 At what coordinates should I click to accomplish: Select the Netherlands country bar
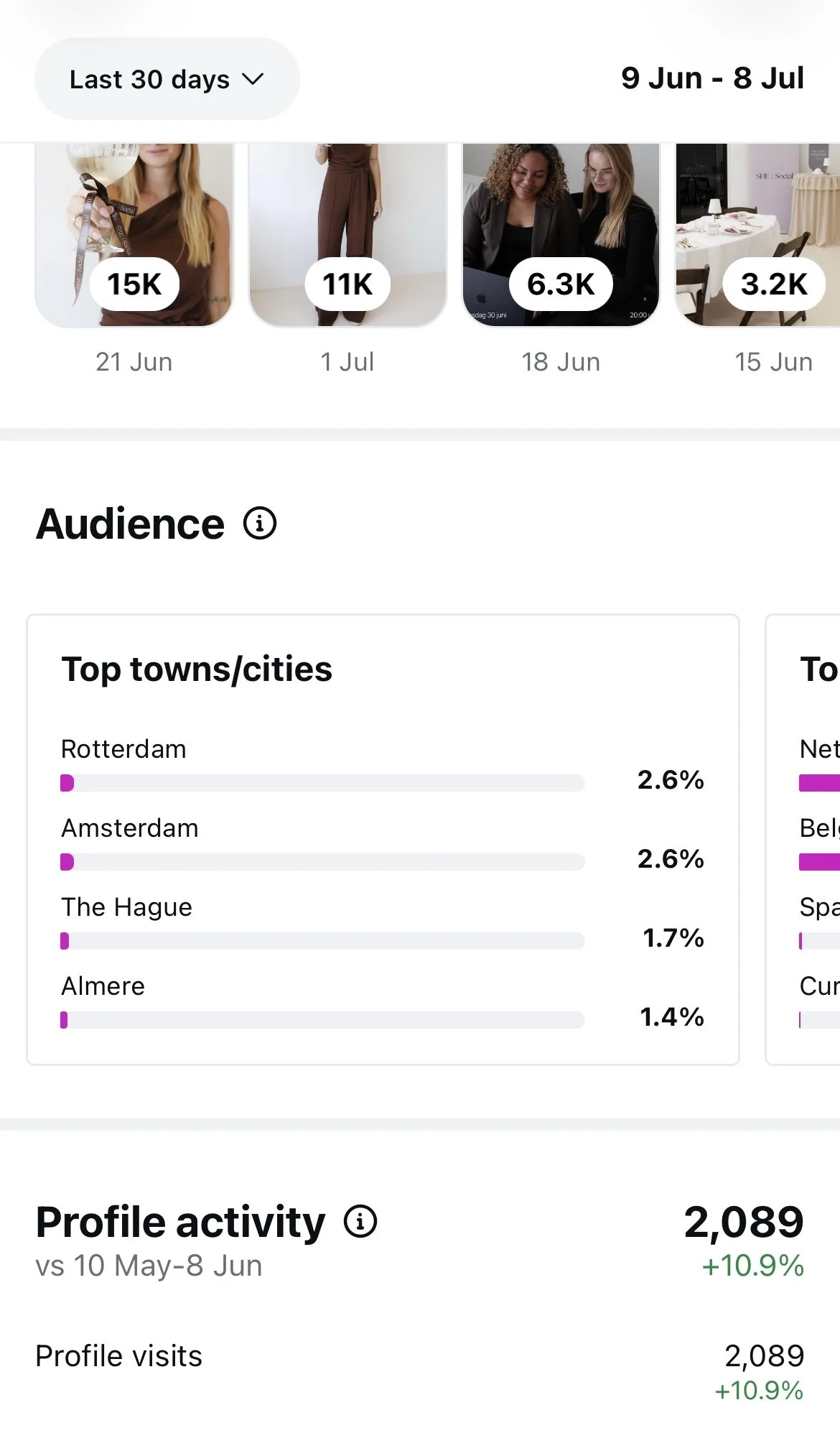pyautogui.click(x=819, y=783)
